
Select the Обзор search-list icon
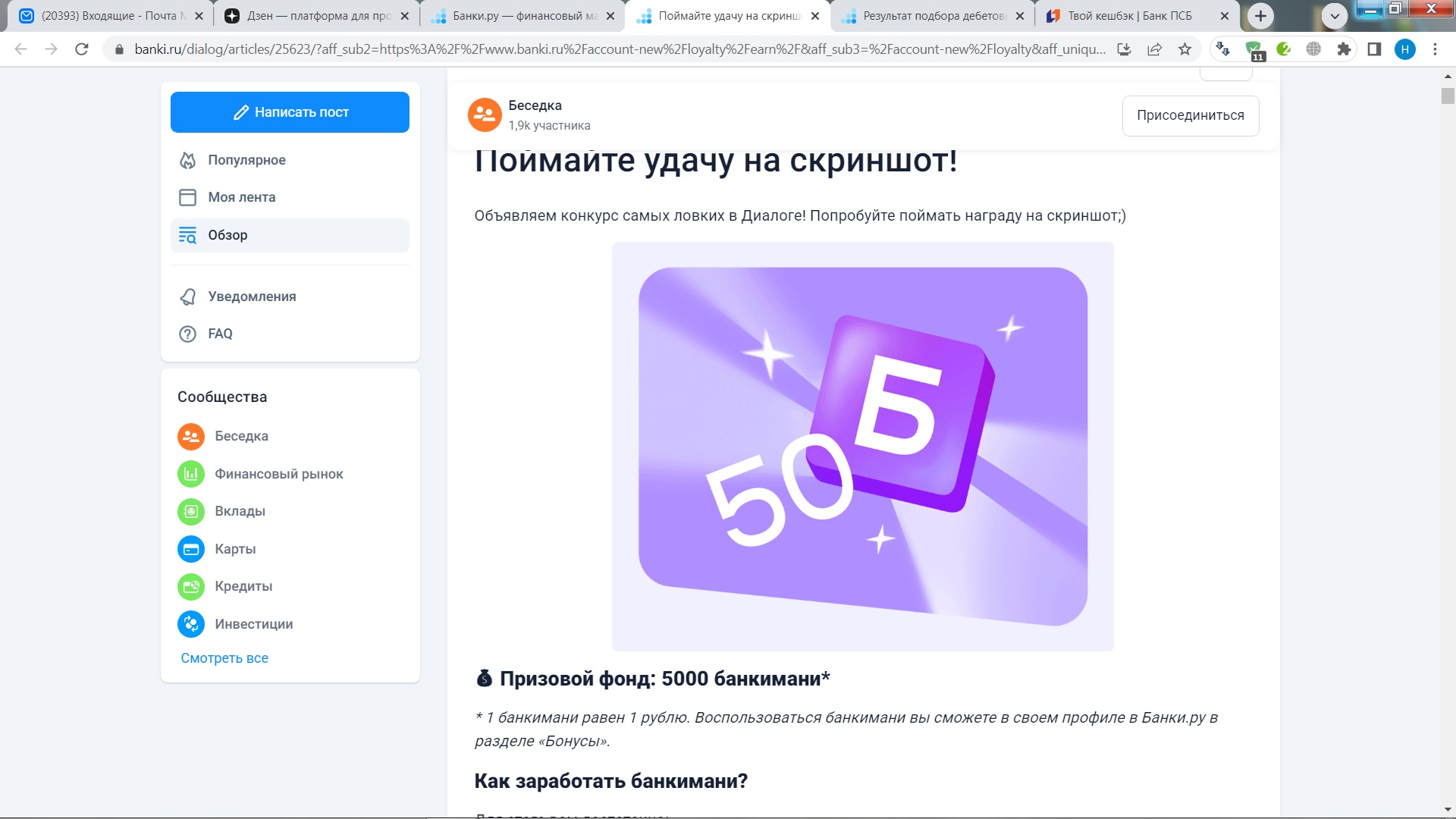tap(187, 235)
